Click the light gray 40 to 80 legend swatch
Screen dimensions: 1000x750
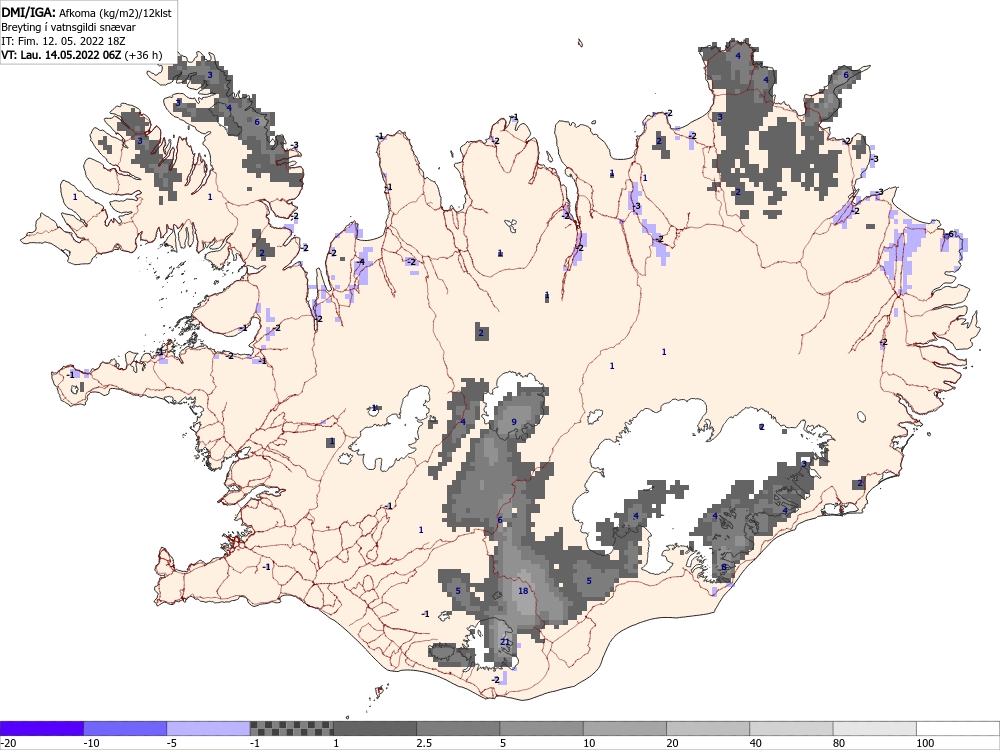pos(791,728)
